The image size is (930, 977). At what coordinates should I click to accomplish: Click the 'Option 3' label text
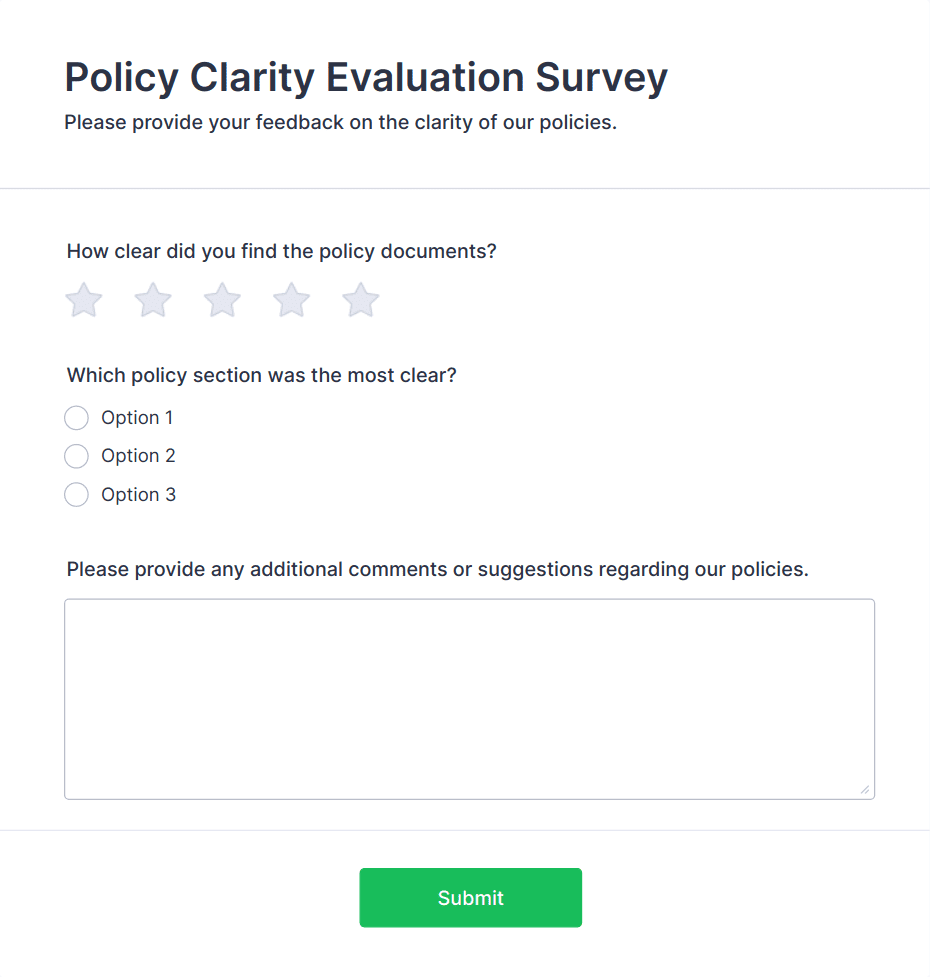click(138, 495)
